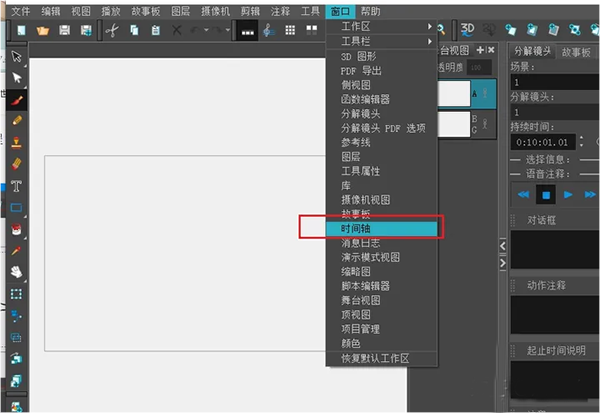This screenshot has height=413, width=600.
Task: Paste using the clipboard icon
Action: (155, 30)
